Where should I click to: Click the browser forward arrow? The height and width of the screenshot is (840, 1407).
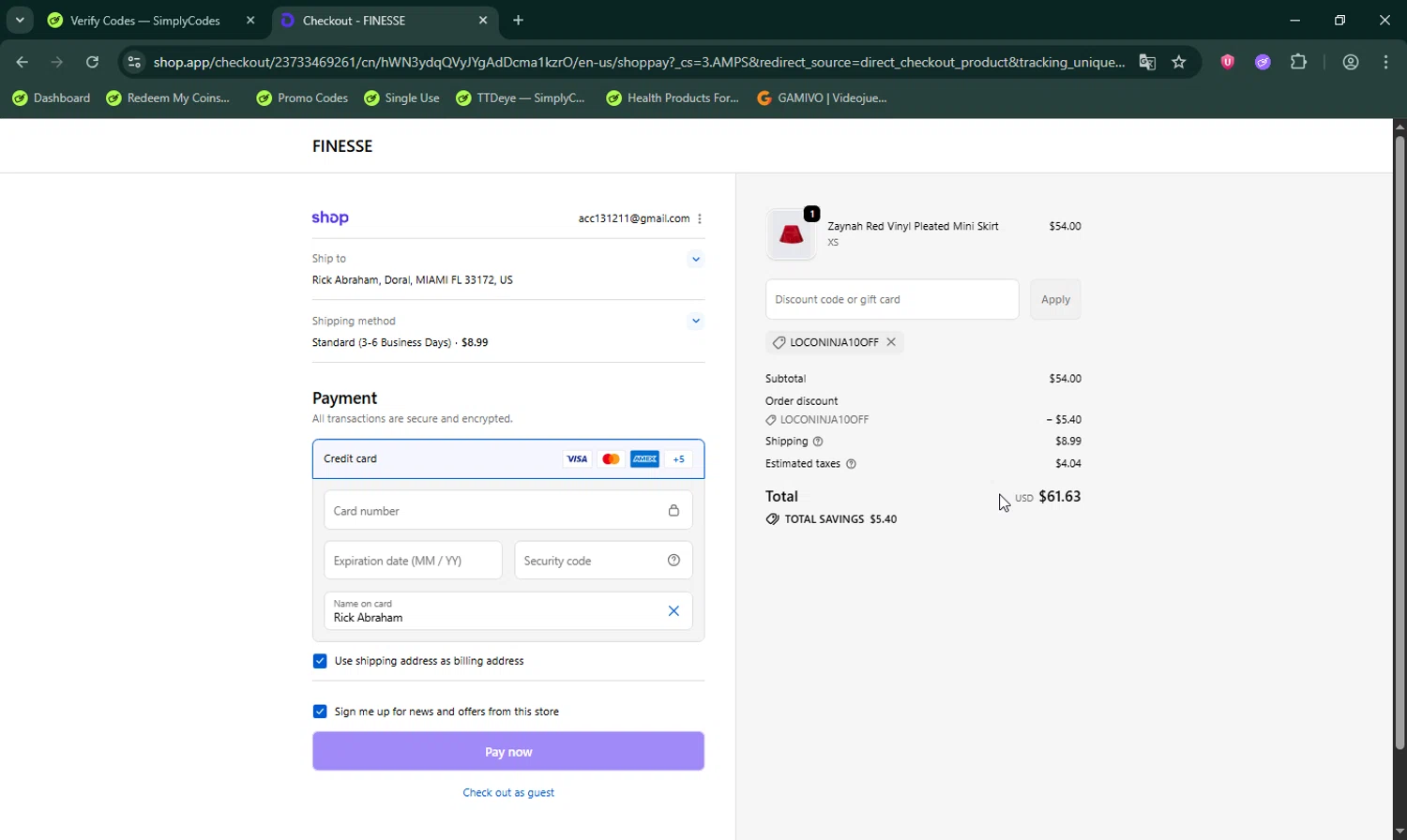[x=57, y=62]
